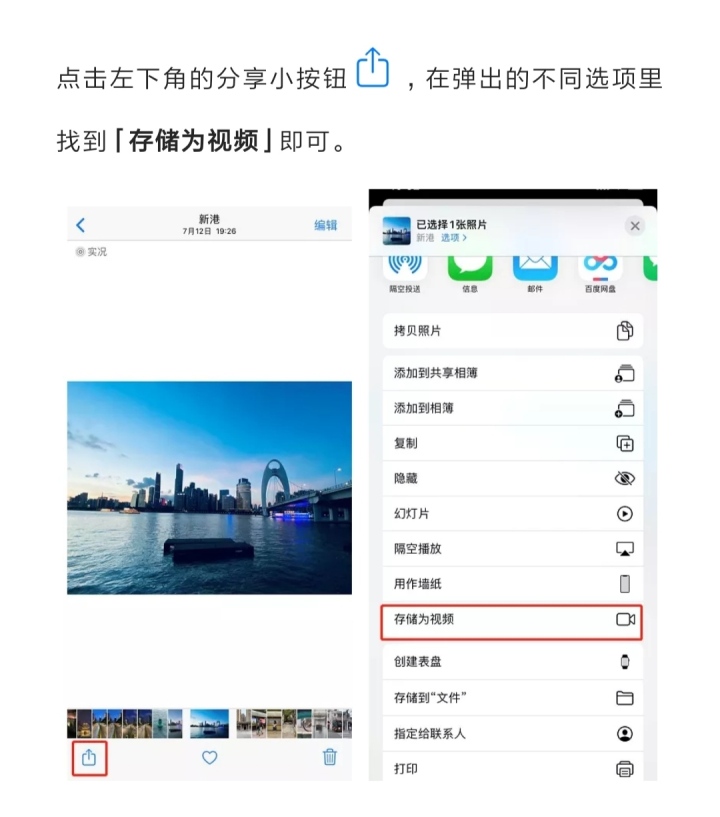Tap the trash delete icon
The width and height of the screenshot is (720, 817).
(330, 757)
